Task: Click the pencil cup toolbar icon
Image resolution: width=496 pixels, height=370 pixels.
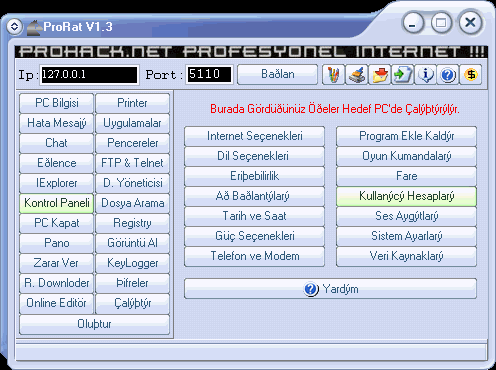Action: [333, 74]
